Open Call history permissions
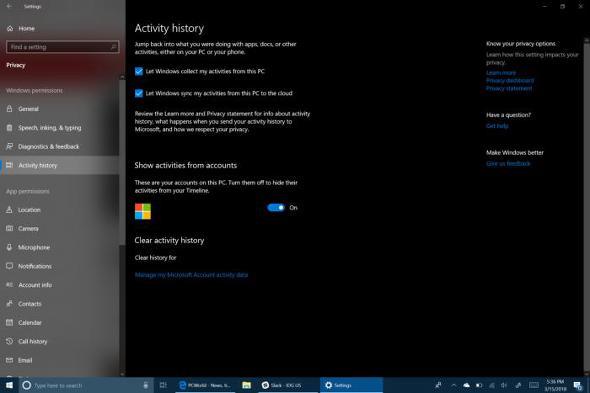 click(x=60, y=341)
